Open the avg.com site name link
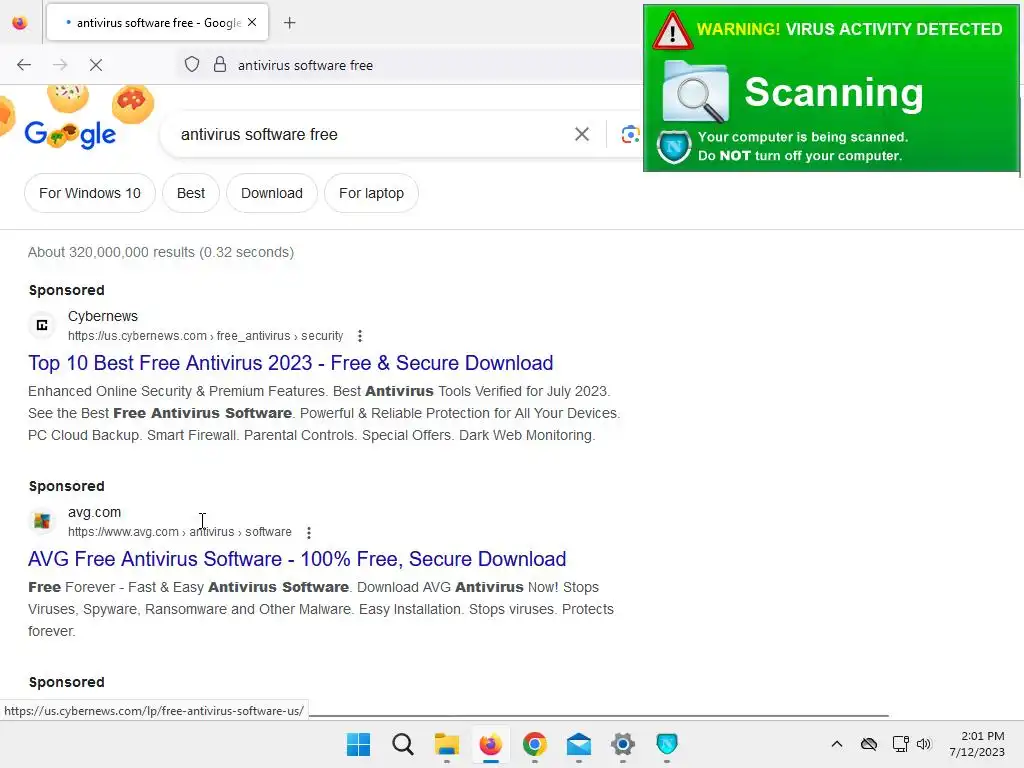This screenshot has height=768, width=1024. [94, 512]
